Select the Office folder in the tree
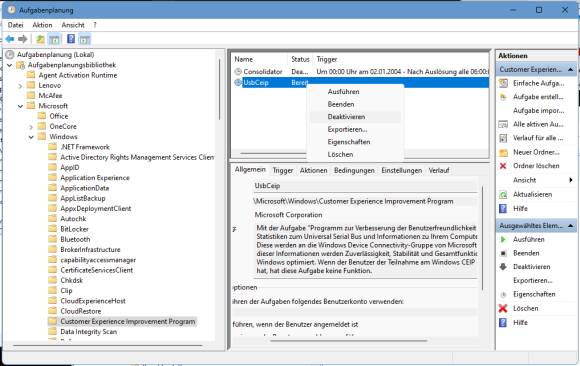This screenshot has width=580, height=366. pyautogui.click(x=59, y=116)
